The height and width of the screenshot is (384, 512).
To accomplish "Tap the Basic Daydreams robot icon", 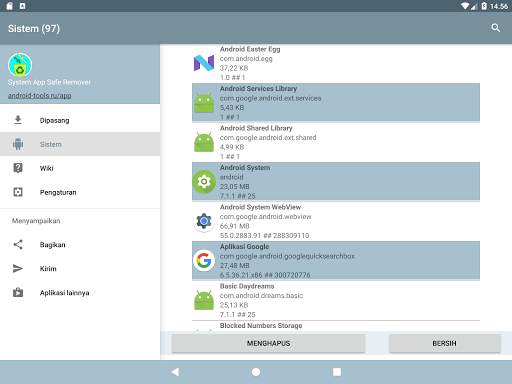I will coord(204,300).
